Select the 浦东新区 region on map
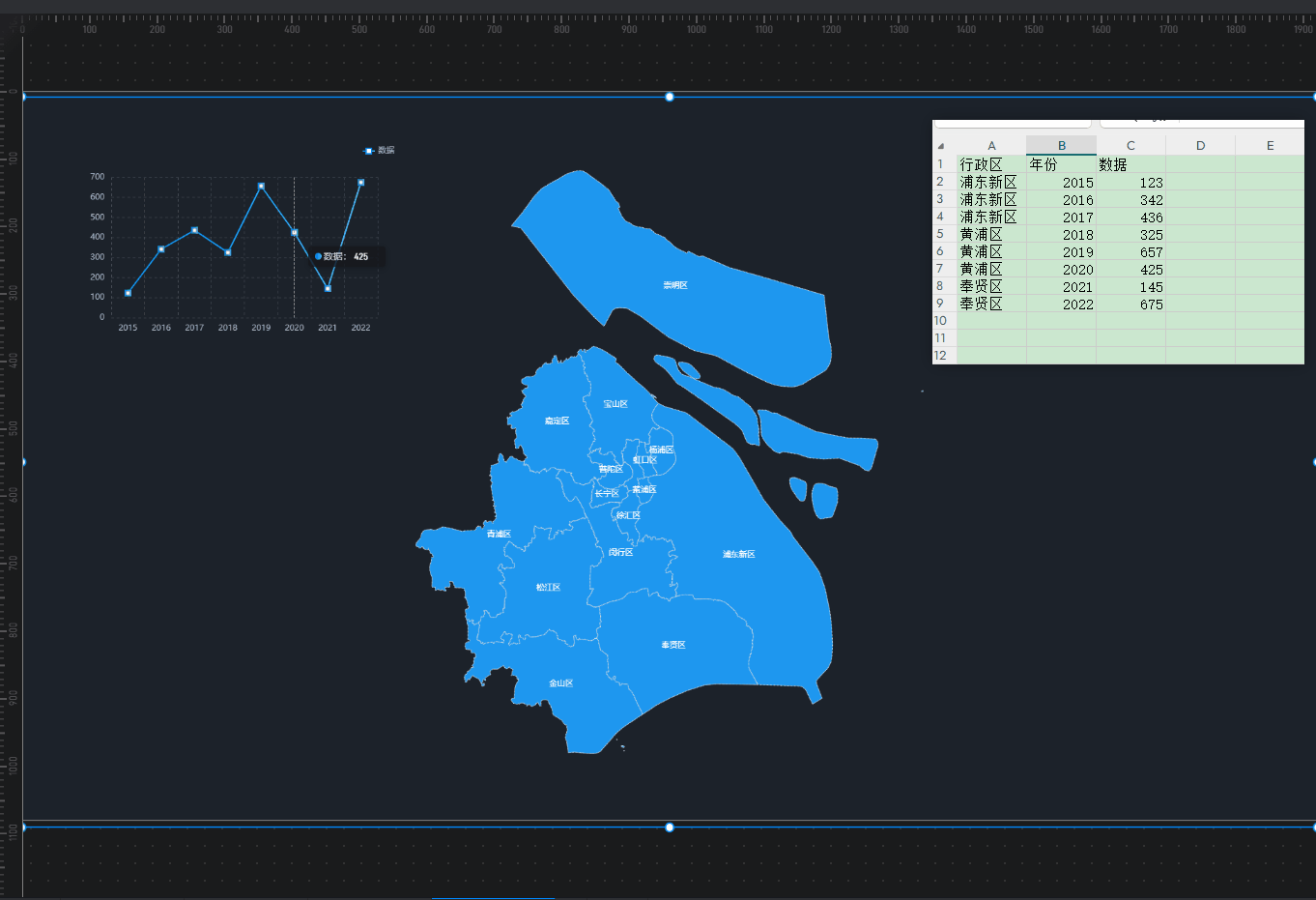Viewport: 1316px width, 900px height. (739, 554)
